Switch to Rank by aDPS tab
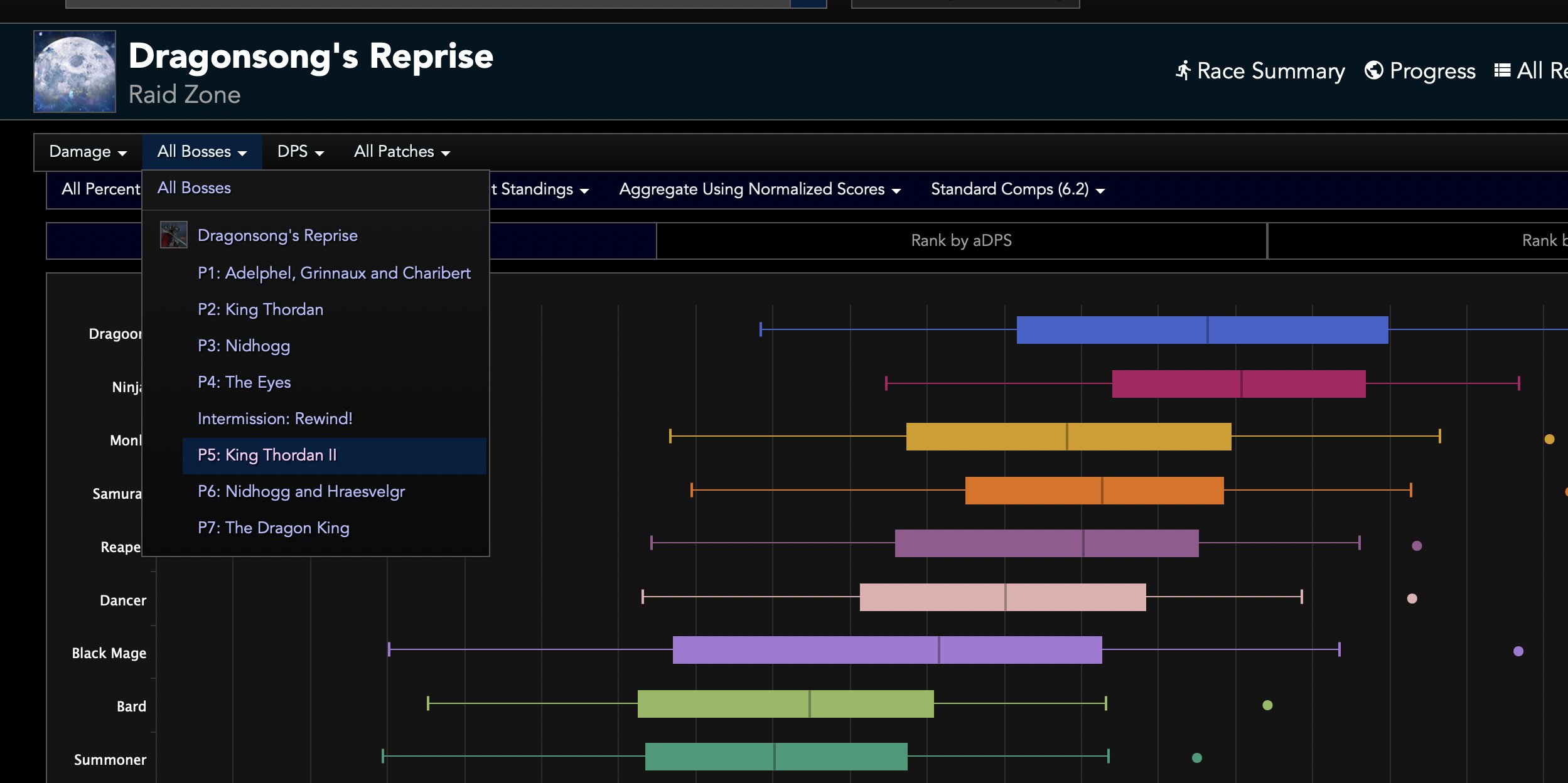 961,241
